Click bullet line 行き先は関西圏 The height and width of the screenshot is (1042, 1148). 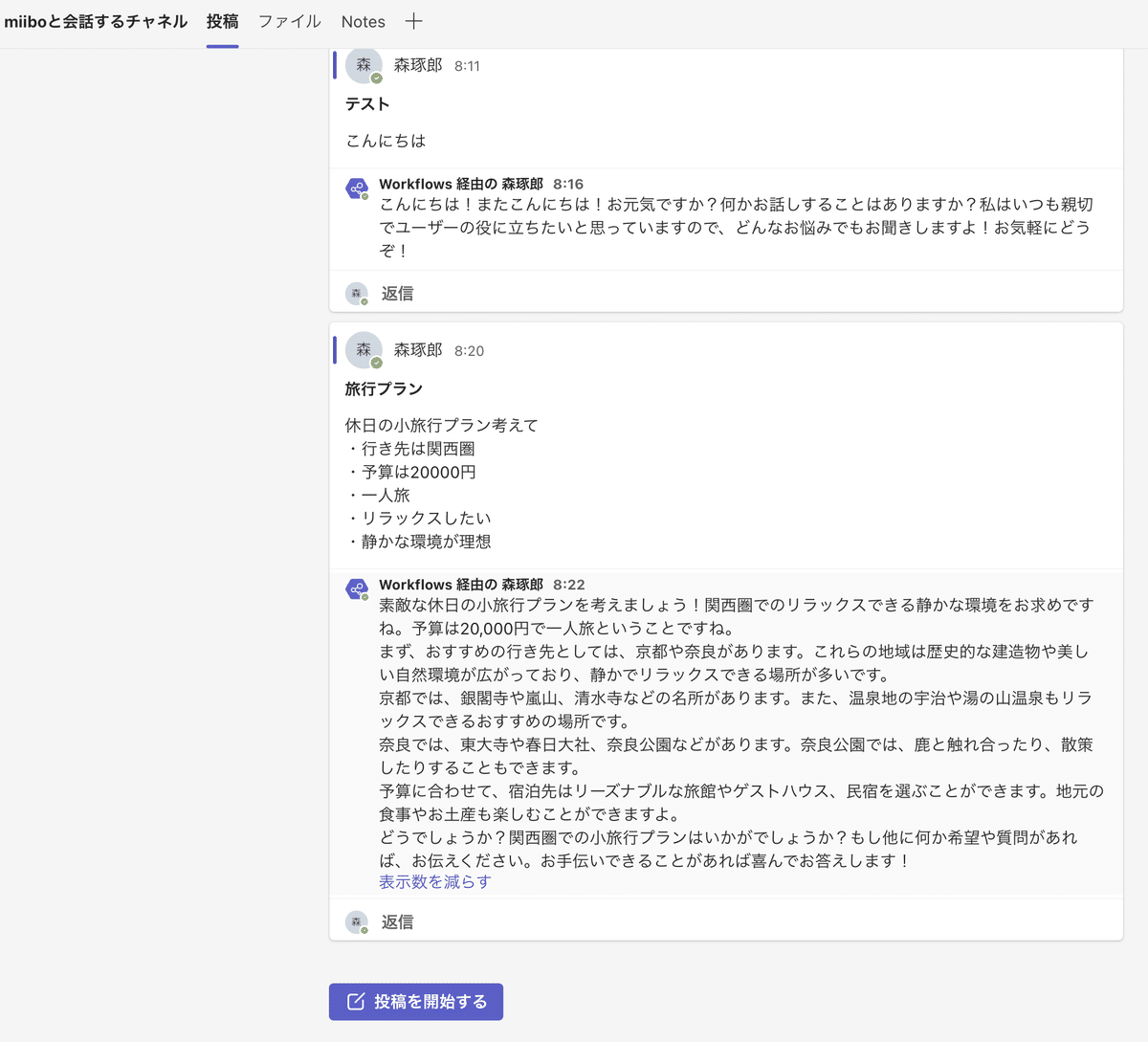coord(410,449)
